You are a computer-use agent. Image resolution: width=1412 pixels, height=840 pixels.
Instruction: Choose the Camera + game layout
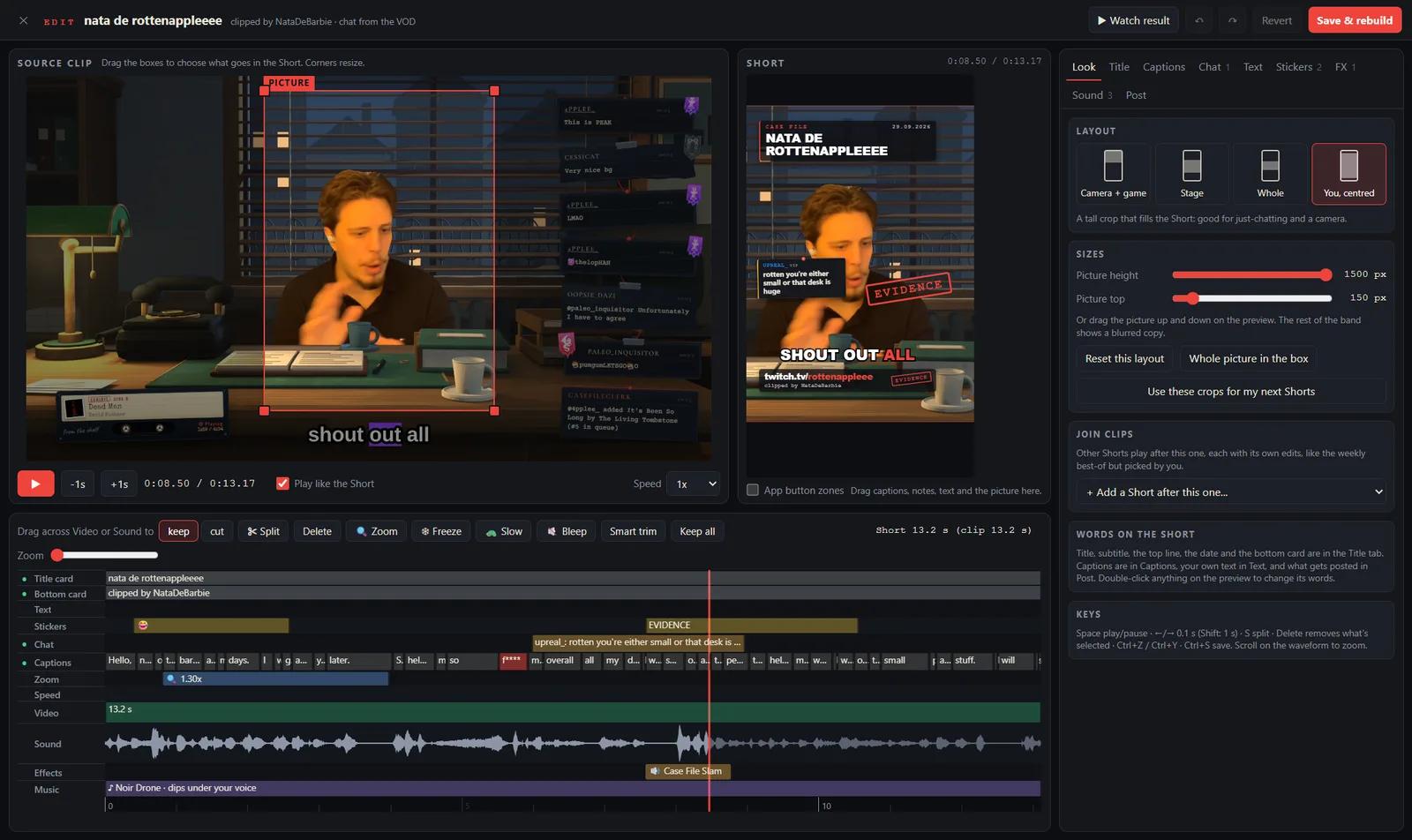pos(1113,174)
